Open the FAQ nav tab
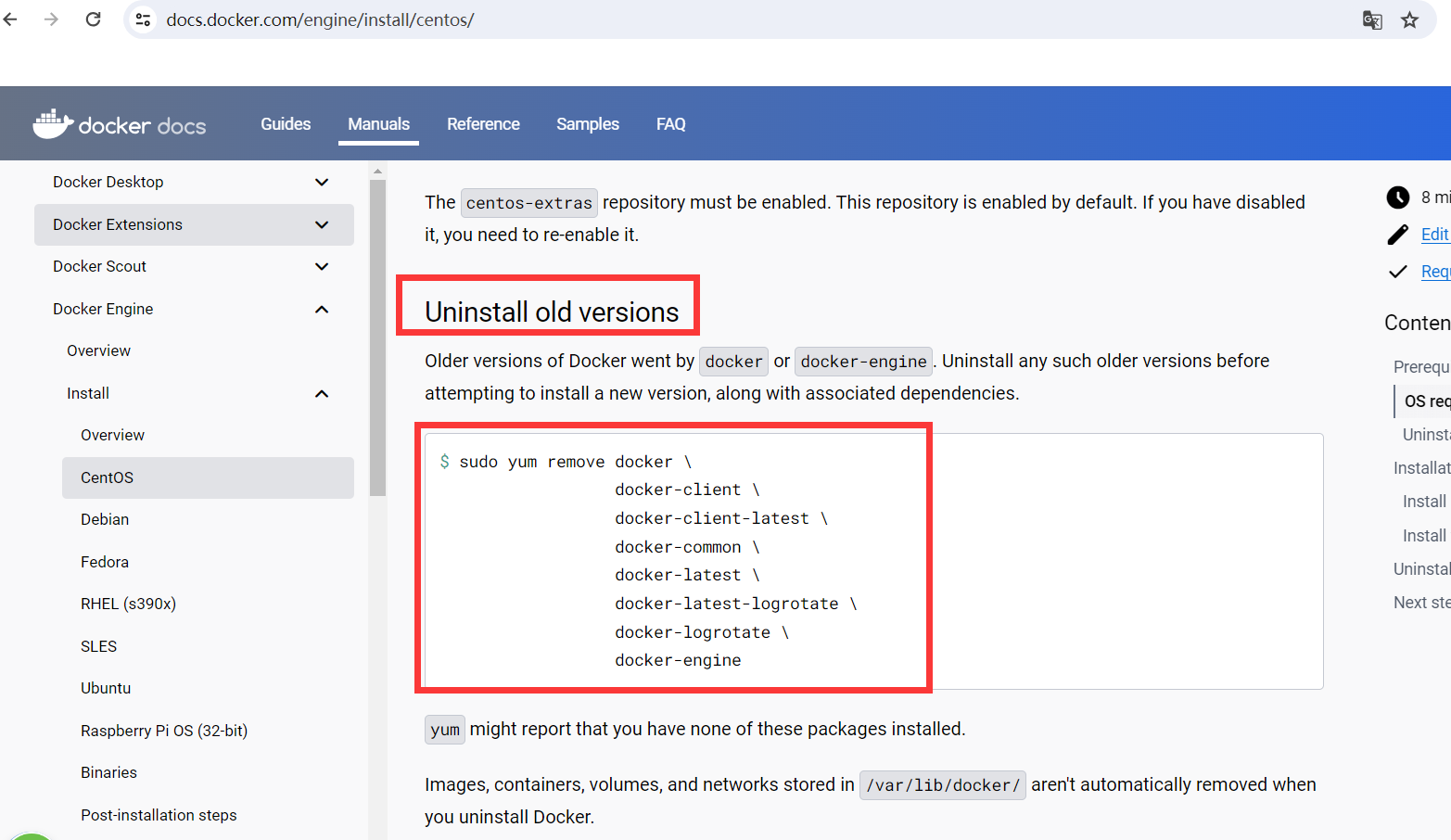The height and width of the screenshot is (840, 1451). tap(671, 124)
